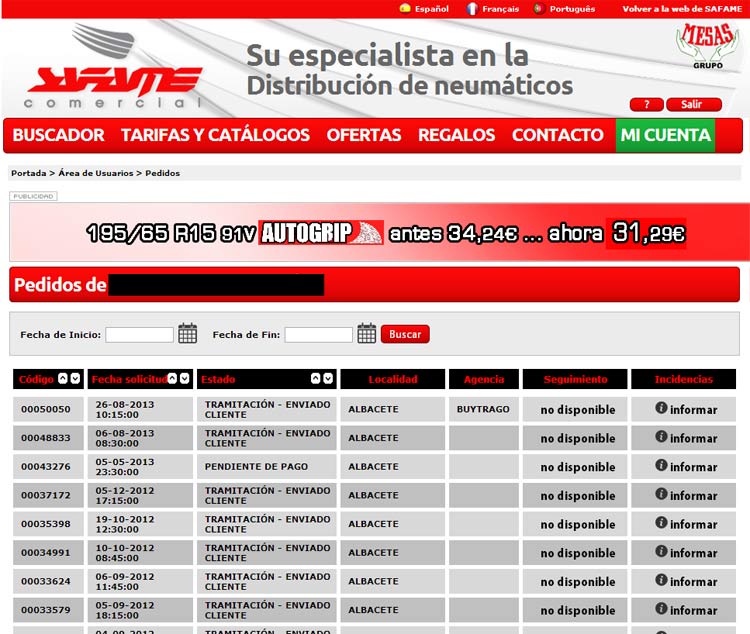Screen dimensions: 750x634
Task: Sort Estado column descending arrow
Action: [x=328, y=378]
